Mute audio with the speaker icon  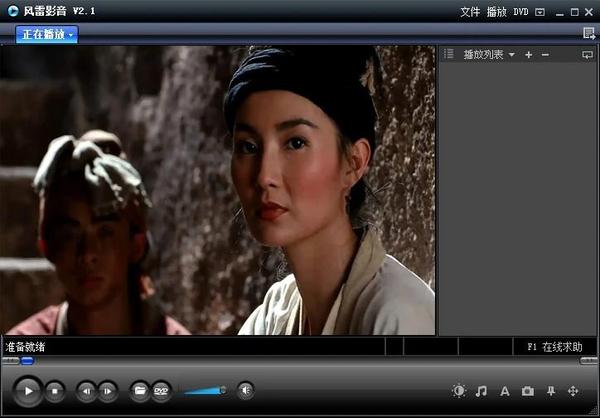pos(245,390)
